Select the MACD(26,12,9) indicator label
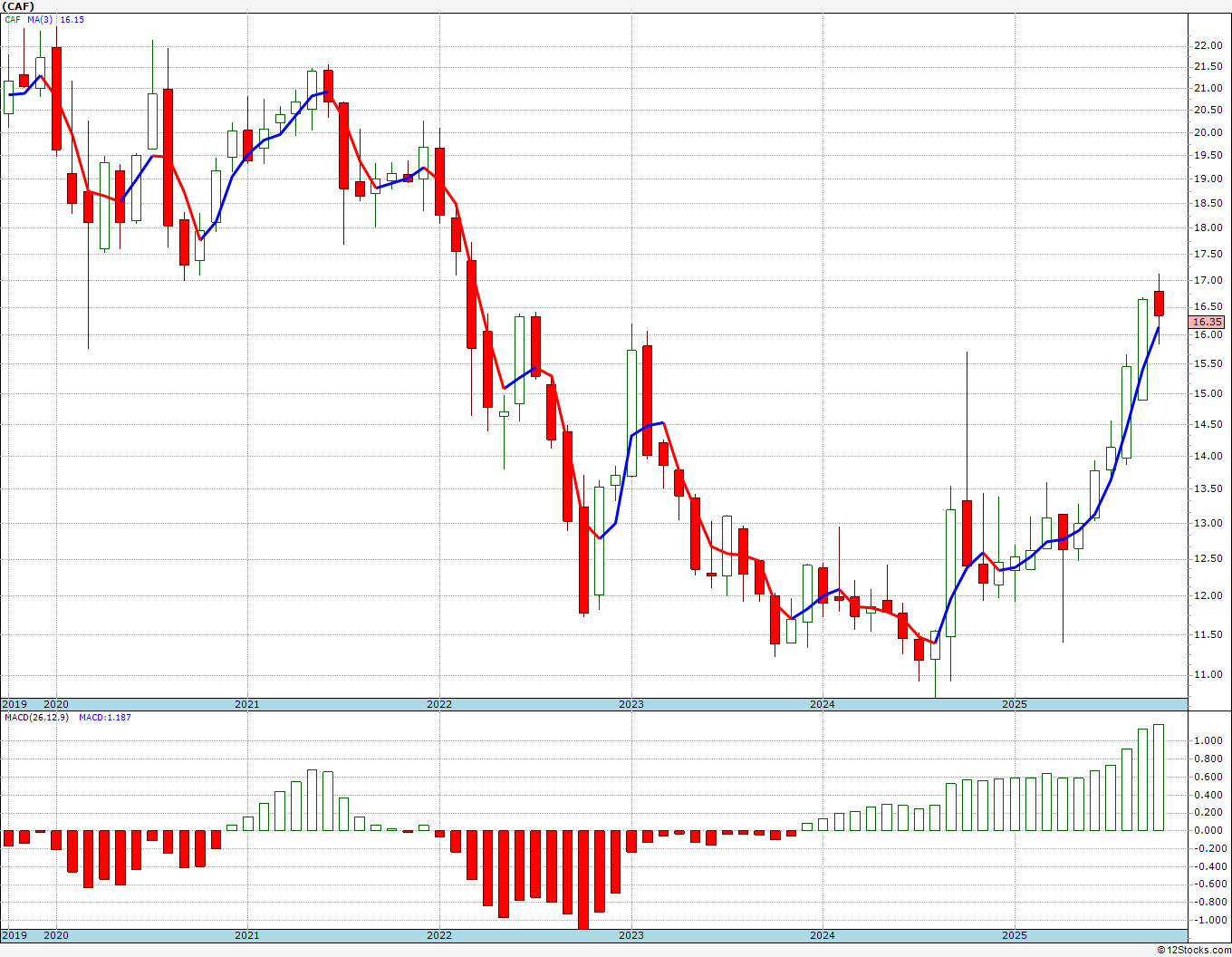 36,717
